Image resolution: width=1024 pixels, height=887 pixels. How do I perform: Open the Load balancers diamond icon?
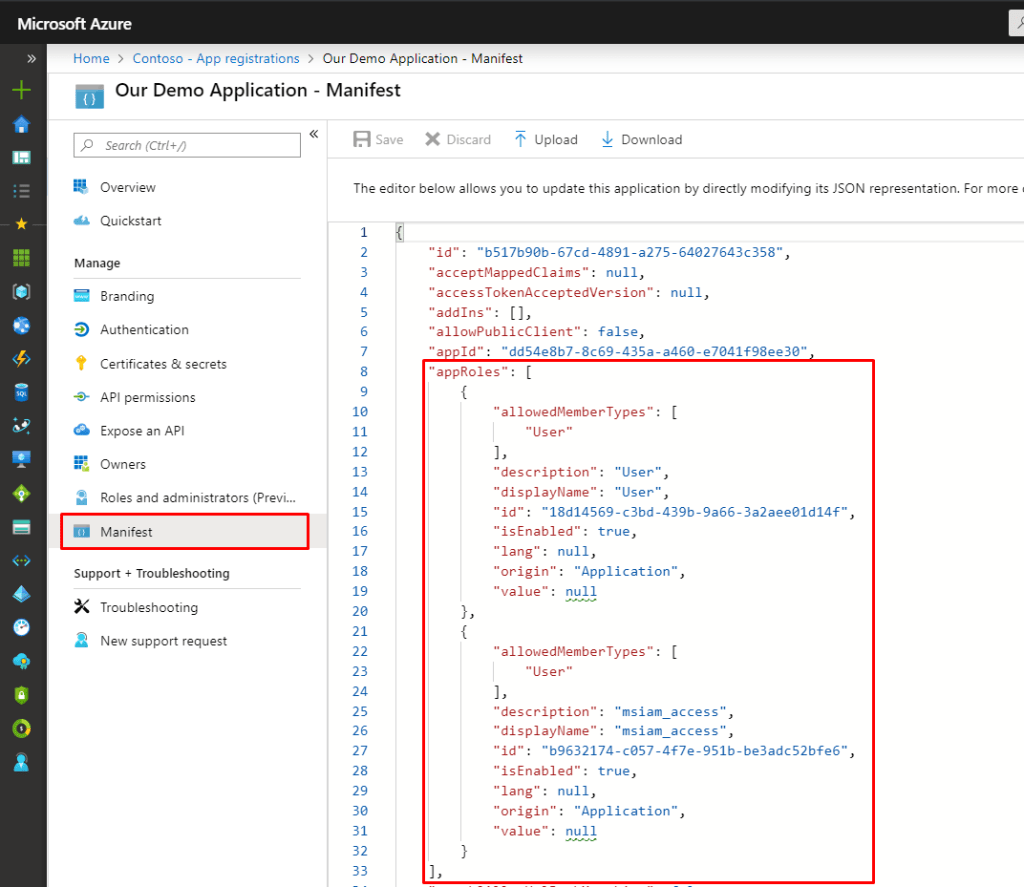pos(22,494)
